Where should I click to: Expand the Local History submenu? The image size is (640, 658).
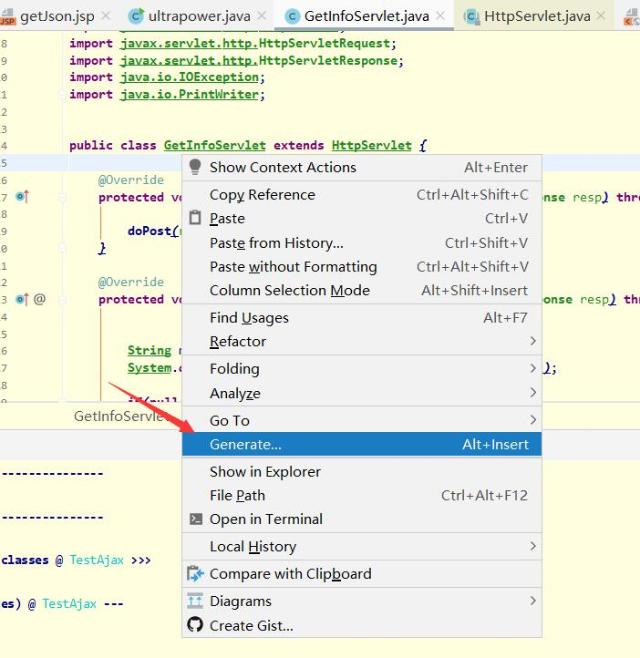click(x=532, y=547)
